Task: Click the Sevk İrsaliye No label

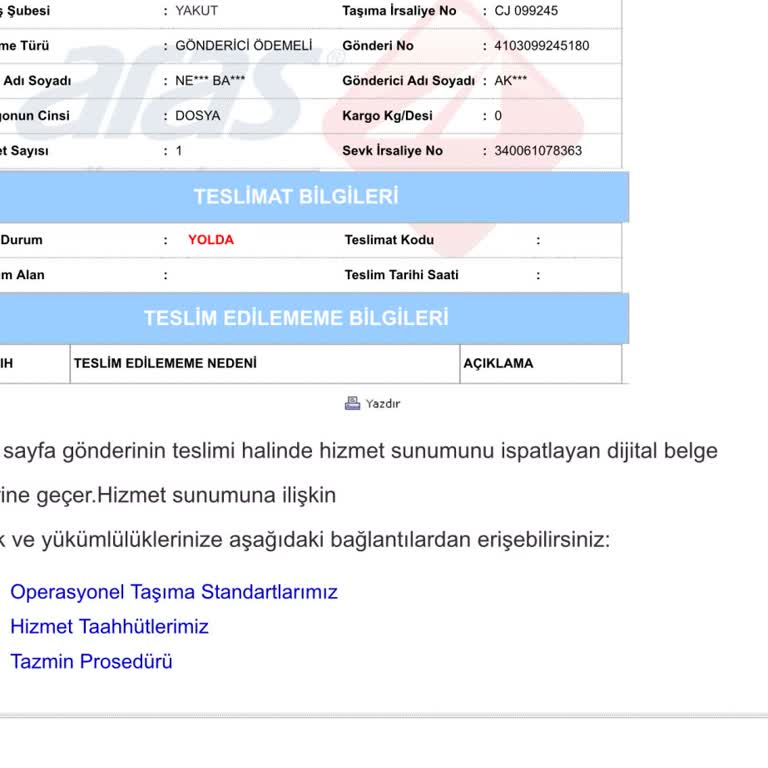Action: [392, 150]
